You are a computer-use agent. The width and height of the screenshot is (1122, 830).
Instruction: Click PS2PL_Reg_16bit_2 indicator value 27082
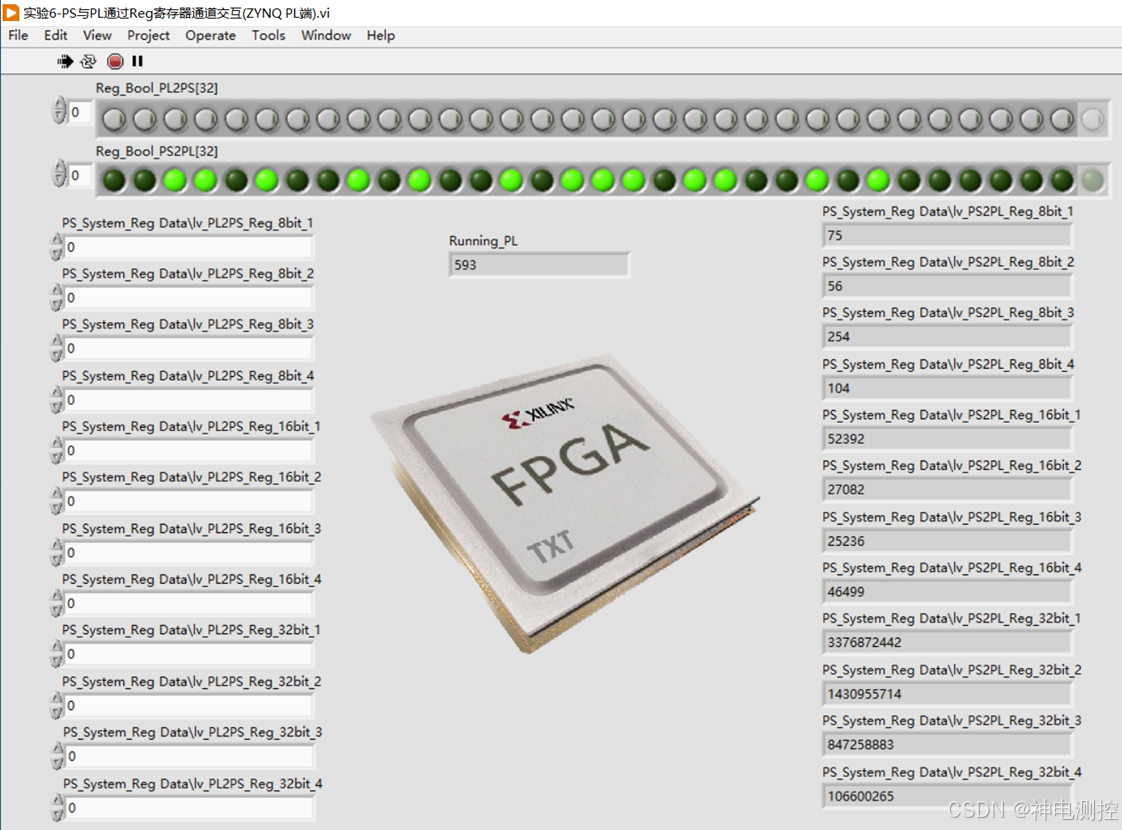pos(947,490)
